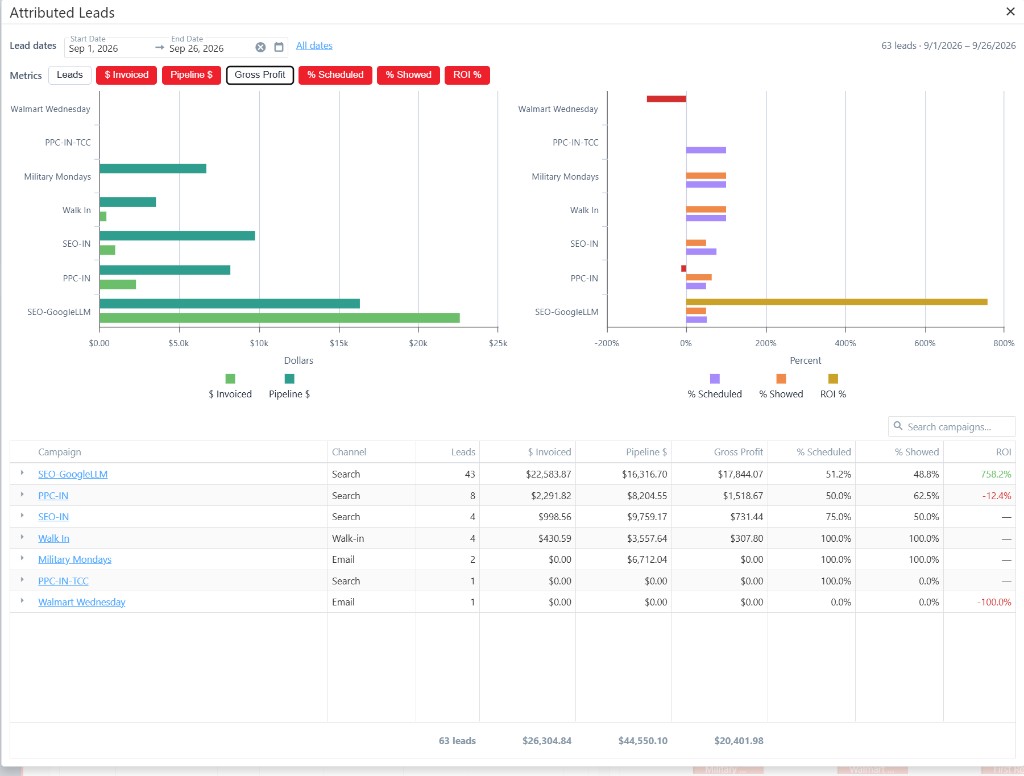Expand the Military Mondays row
Screen dimensions: 1024x776
click(22, 558)
